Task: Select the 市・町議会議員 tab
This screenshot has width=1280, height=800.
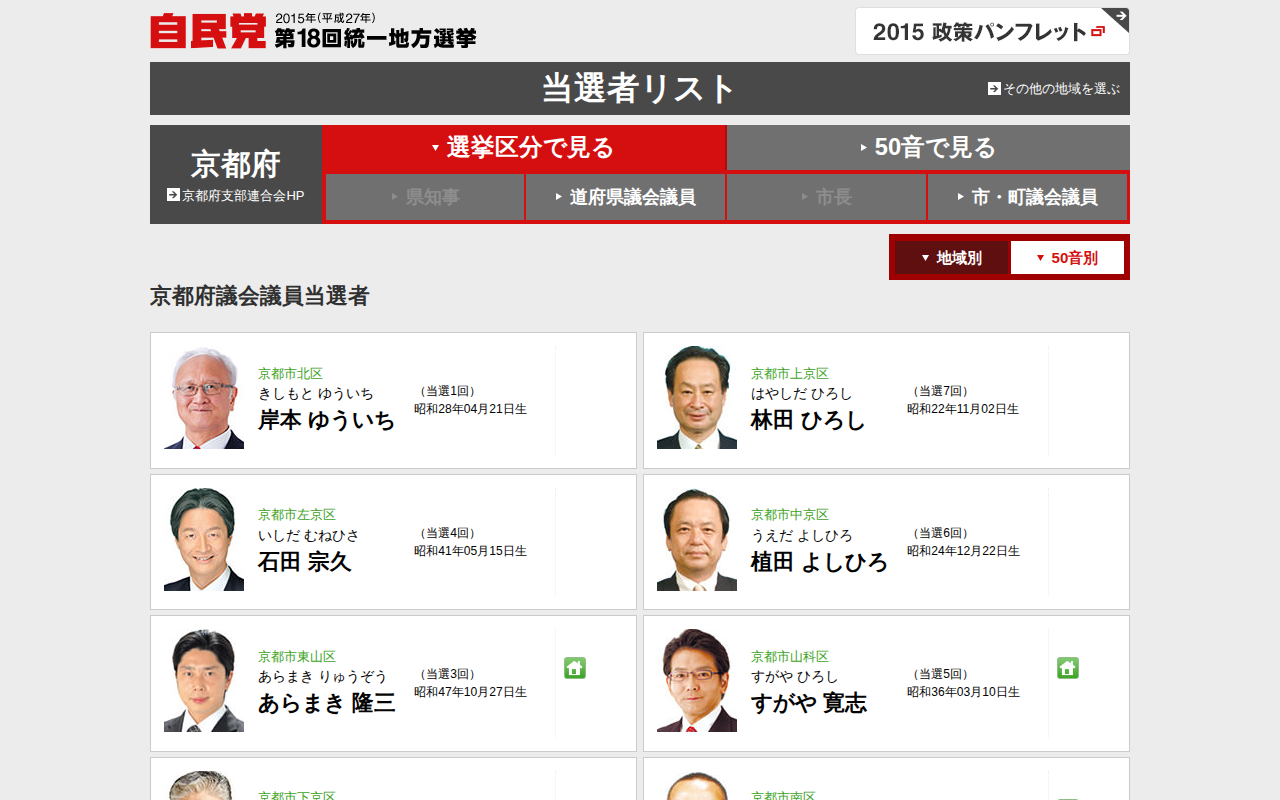Action: pos(1027,197)
